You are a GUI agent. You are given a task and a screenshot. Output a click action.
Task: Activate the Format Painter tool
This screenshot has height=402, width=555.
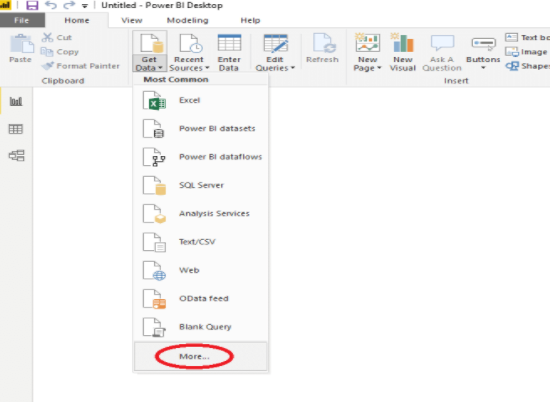(81, 66)
